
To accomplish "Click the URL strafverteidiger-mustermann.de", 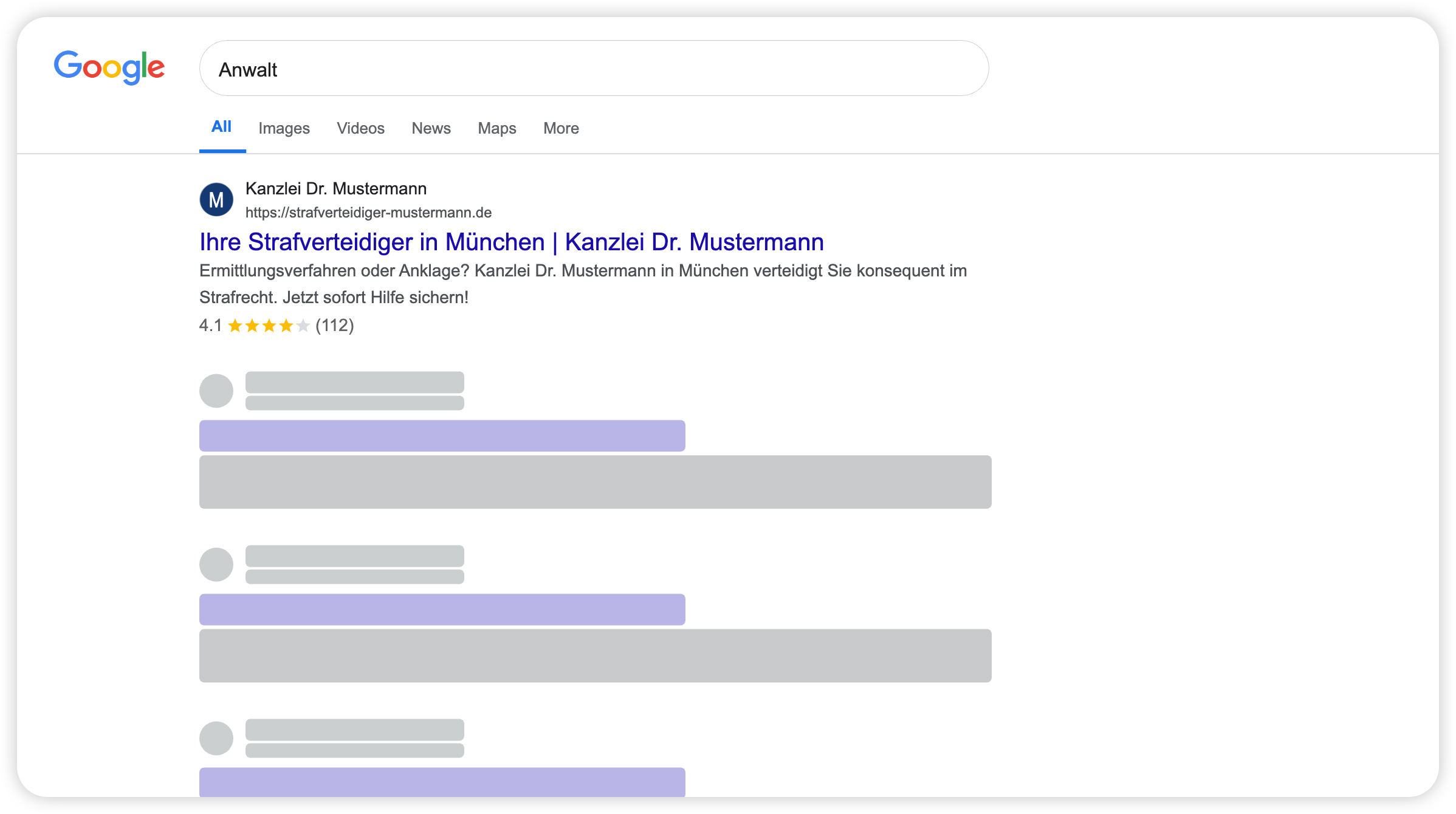I will pos(368,213).
